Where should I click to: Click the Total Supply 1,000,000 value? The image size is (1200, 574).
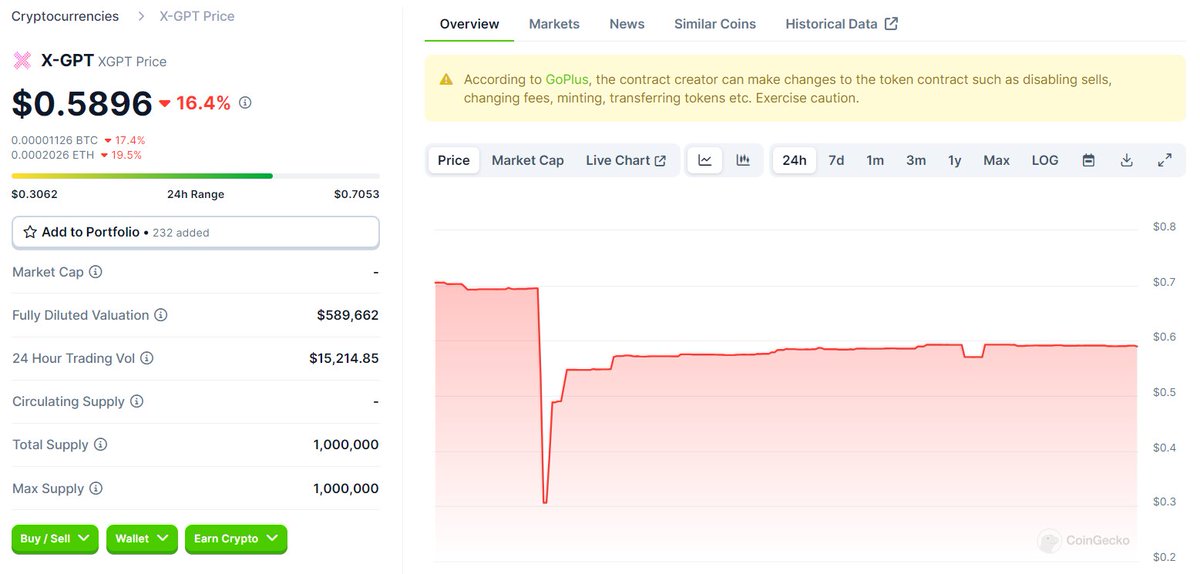pyautogui.click(x=346, y=445)
